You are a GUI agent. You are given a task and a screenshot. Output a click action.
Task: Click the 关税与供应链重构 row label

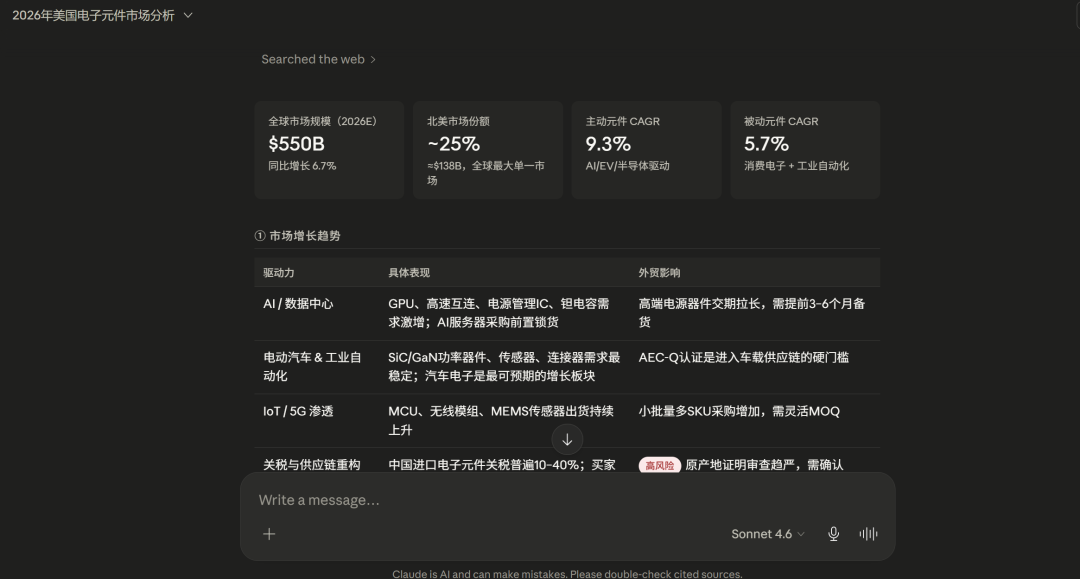[x=312, y=465]
